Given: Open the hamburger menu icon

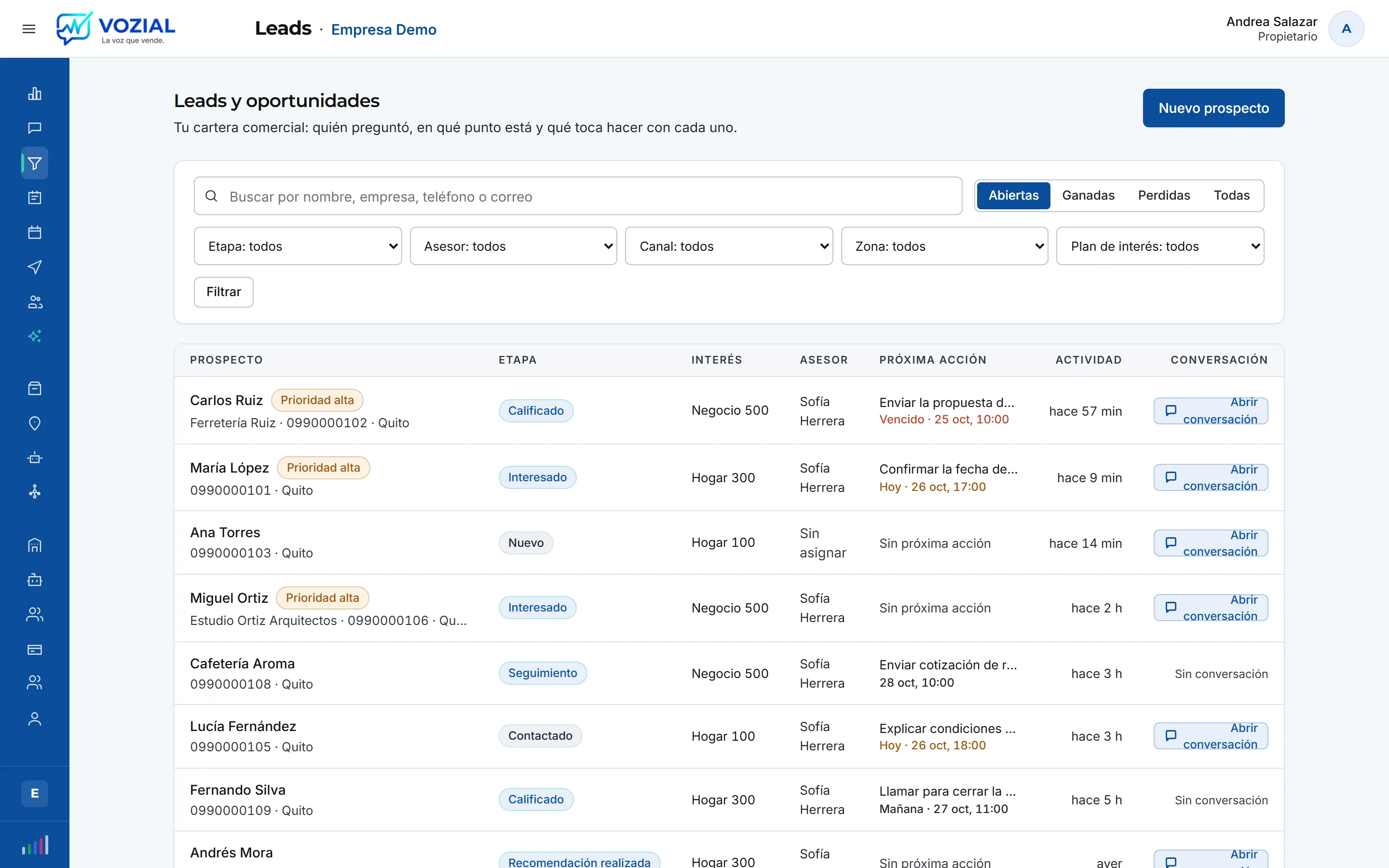Looking at the screenshot, I should pos(29,29).
